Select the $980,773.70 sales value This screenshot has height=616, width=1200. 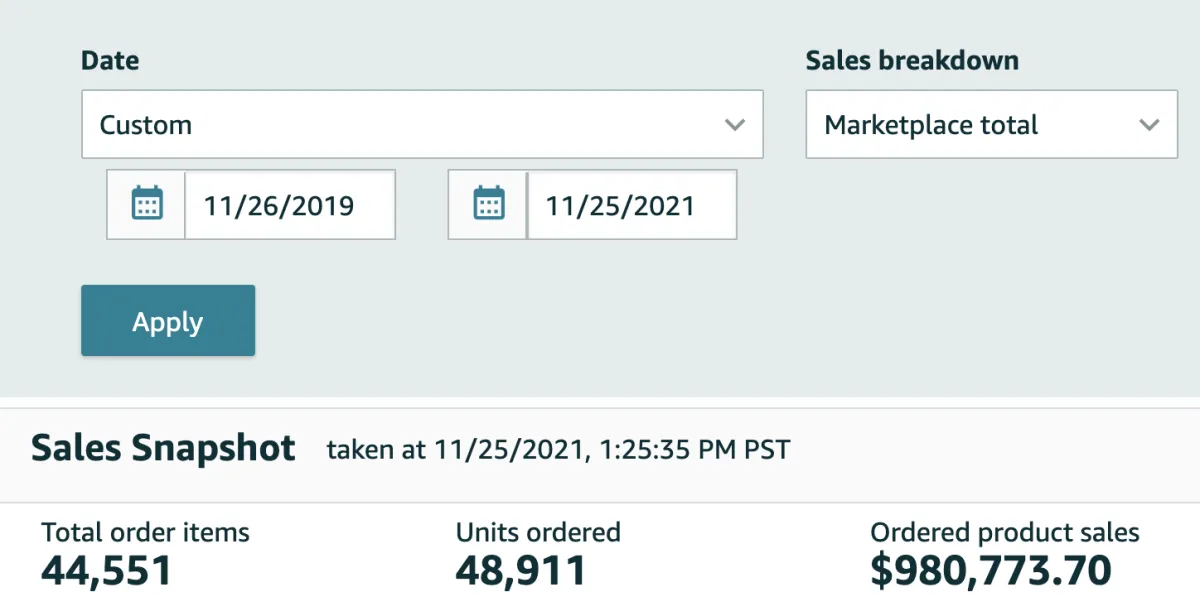pyautogui.click(x=990, y=570)
